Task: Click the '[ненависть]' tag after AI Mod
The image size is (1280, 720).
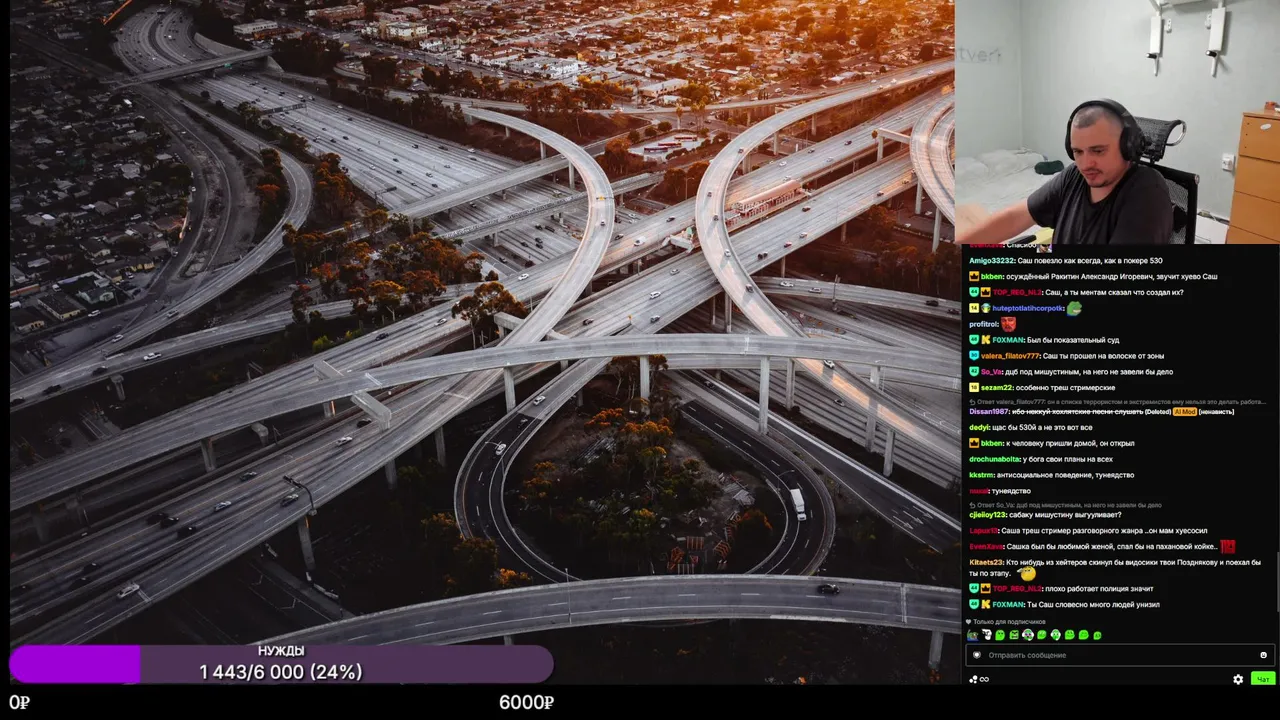Action: click(1216, 411)
